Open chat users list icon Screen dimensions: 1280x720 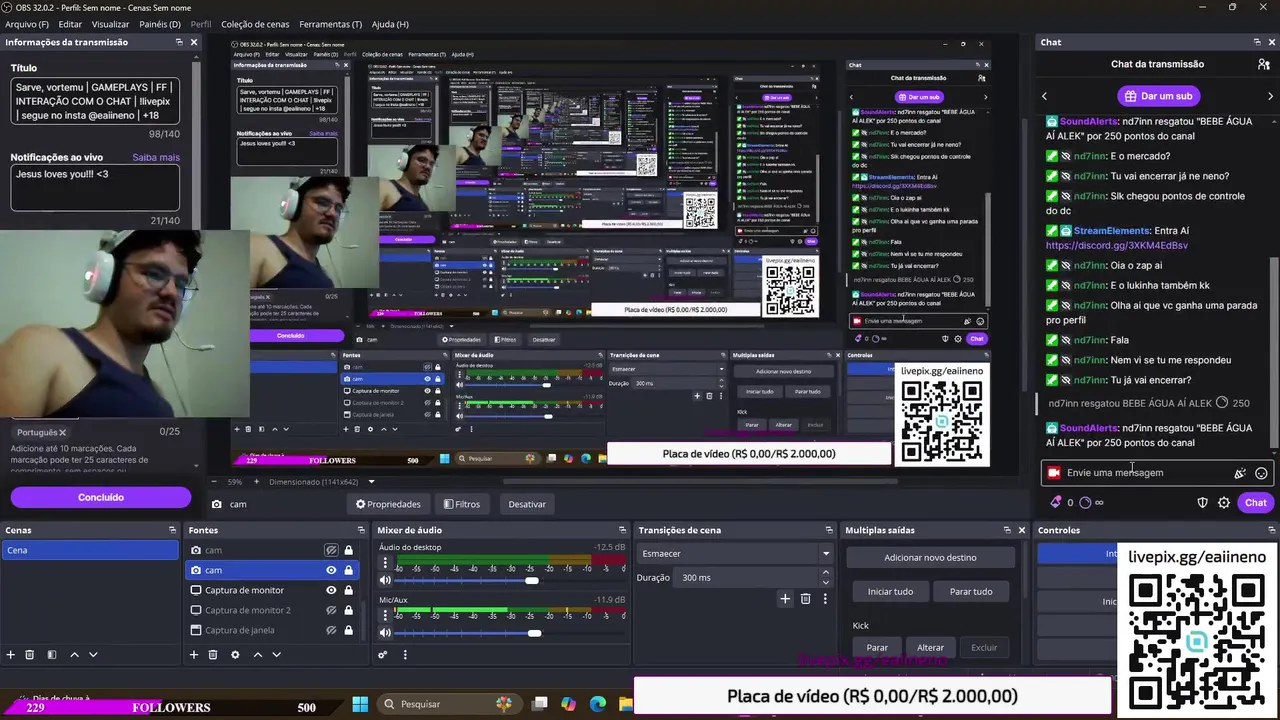(1264, 64)
